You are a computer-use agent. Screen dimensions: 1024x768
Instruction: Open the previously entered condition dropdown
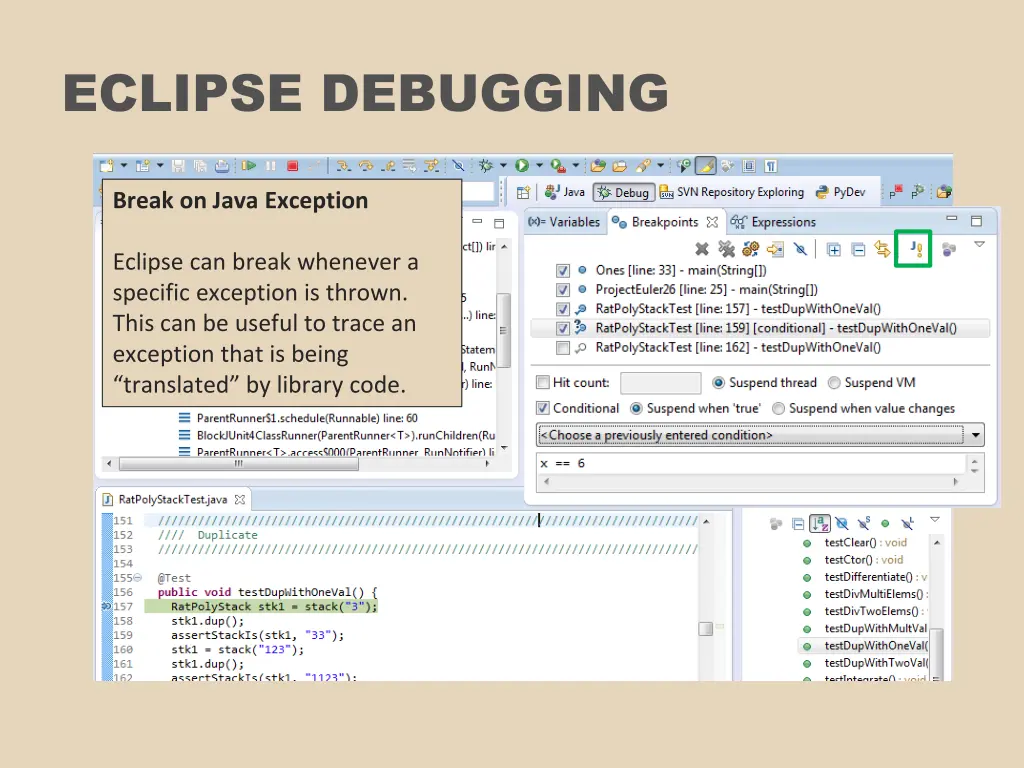[975, 434]
